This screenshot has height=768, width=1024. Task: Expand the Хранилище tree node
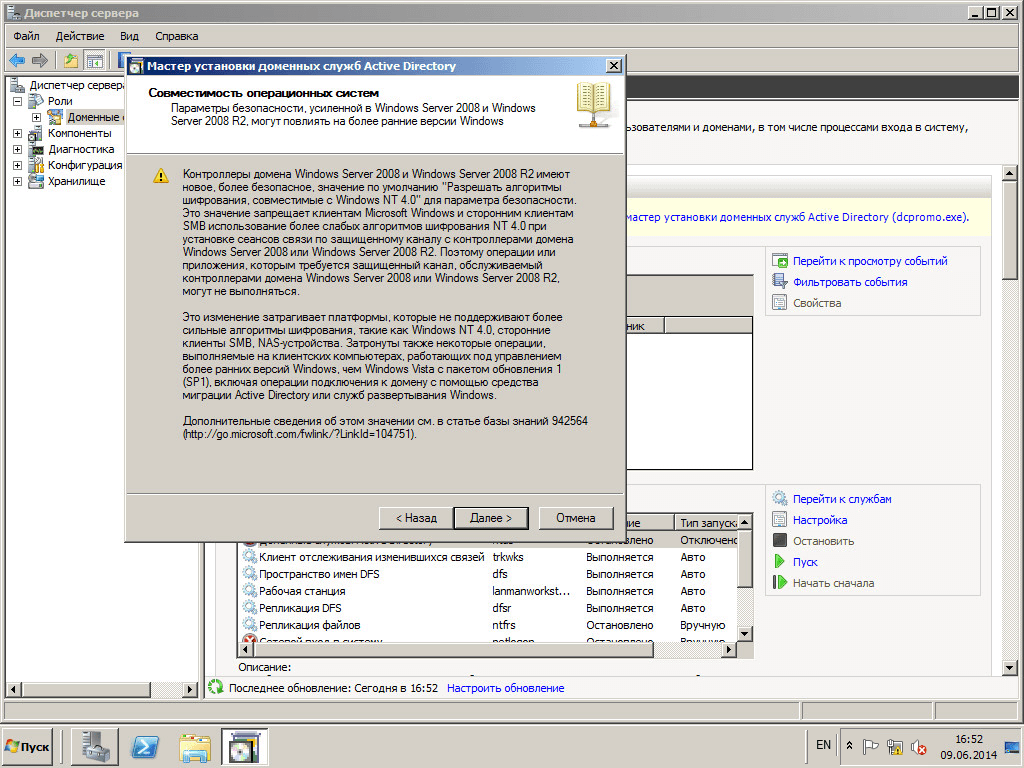18,181
